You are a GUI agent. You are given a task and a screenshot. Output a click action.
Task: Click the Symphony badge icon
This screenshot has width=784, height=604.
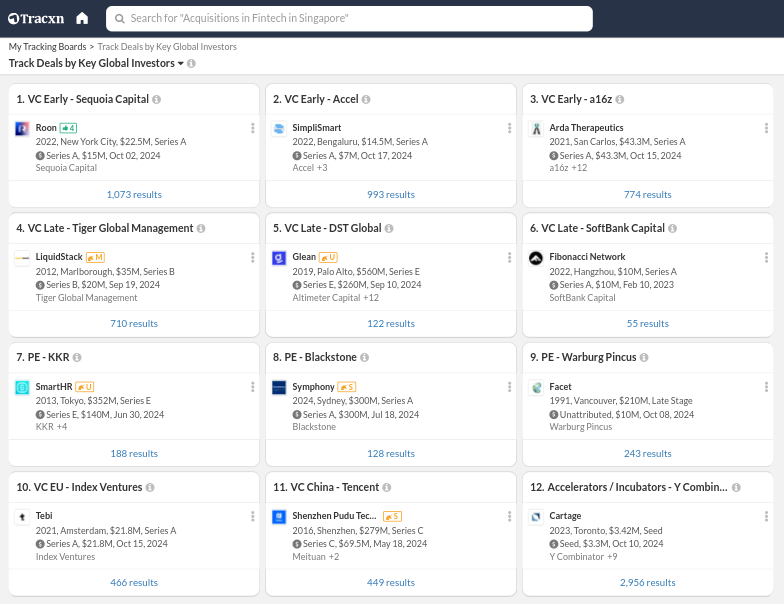click(346, 387)
